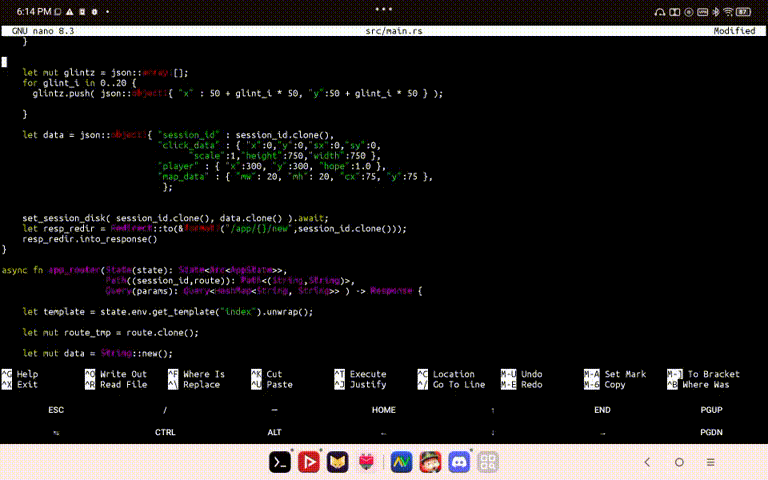Viewport: 768px width, 480px height.
Task: Place cursor on 'resp_redir.into_response()' line
Action: point(90,239)
